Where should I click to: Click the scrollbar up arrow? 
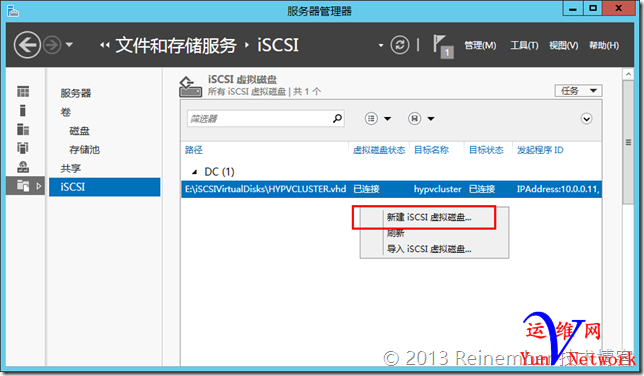[628, 74]
